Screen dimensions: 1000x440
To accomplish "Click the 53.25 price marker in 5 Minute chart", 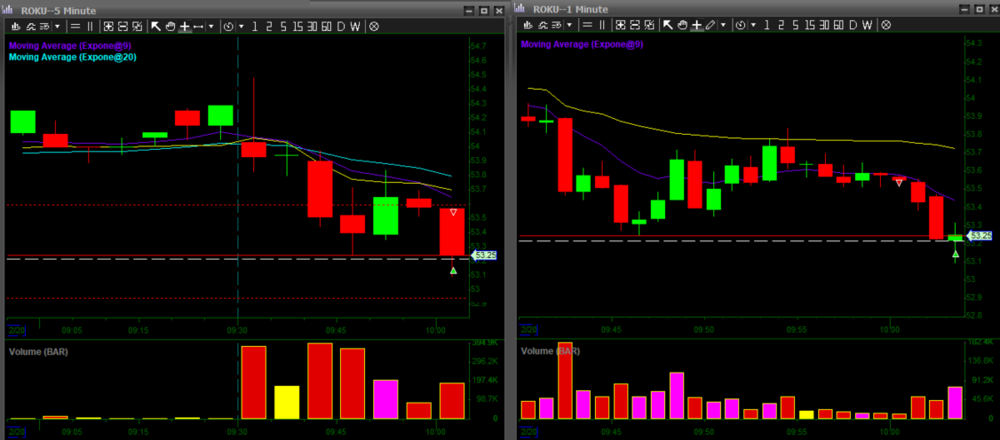I will coord(483,255).
